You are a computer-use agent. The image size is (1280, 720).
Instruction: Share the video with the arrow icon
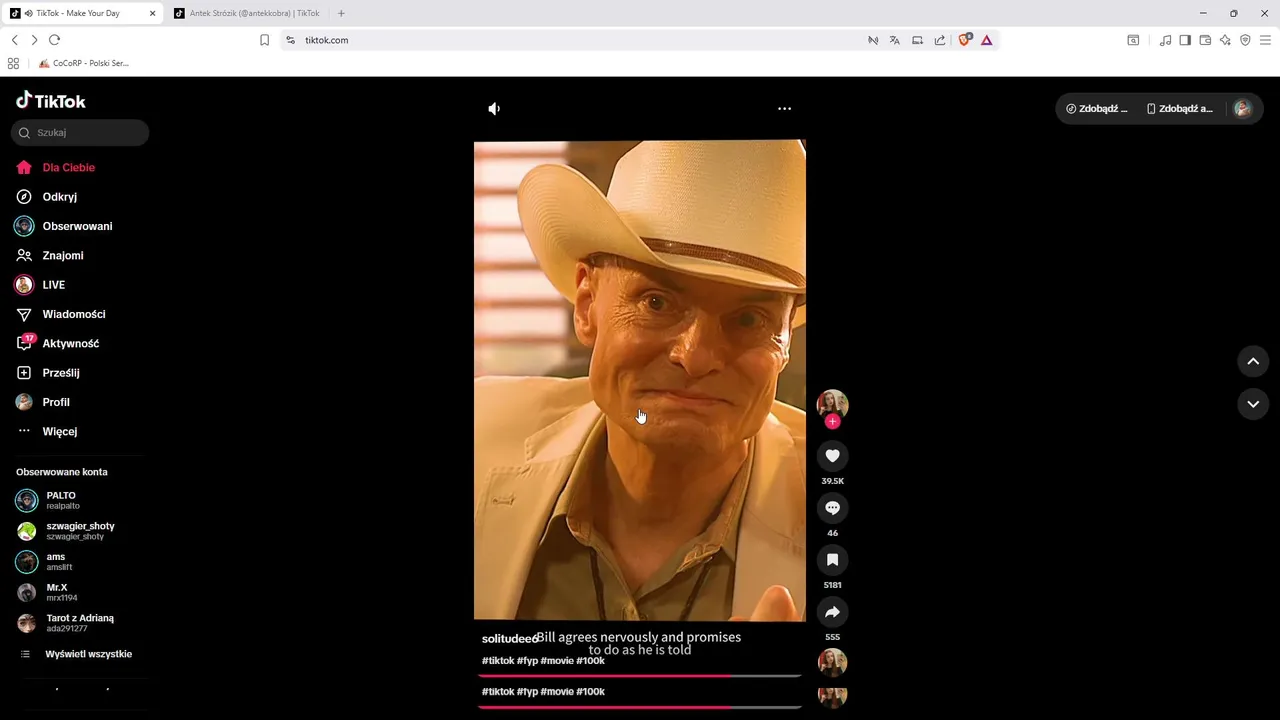pos(832,612)
